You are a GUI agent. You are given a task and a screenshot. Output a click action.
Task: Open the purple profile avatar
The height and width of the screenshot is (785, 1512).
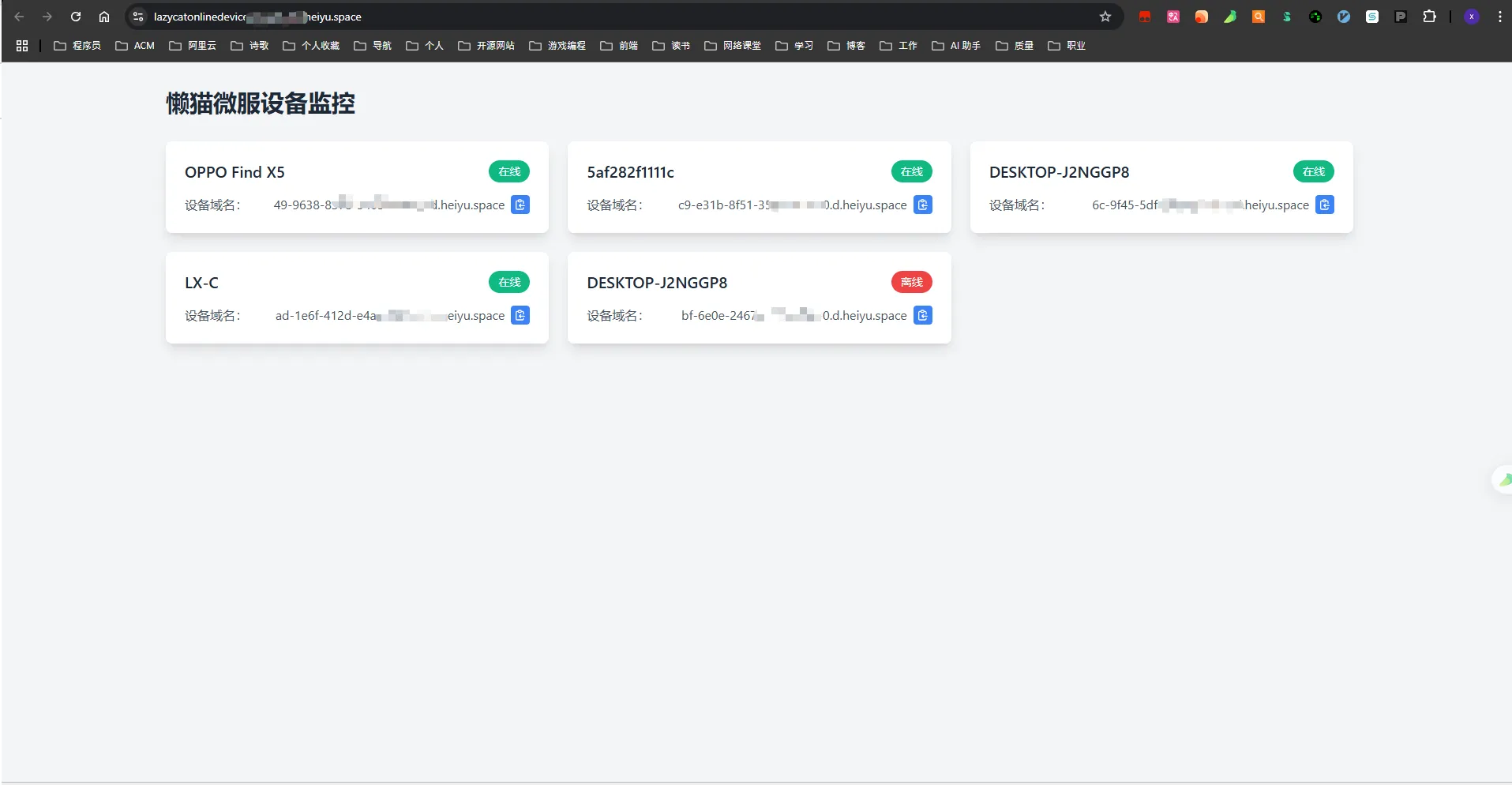pos(1472,17)
